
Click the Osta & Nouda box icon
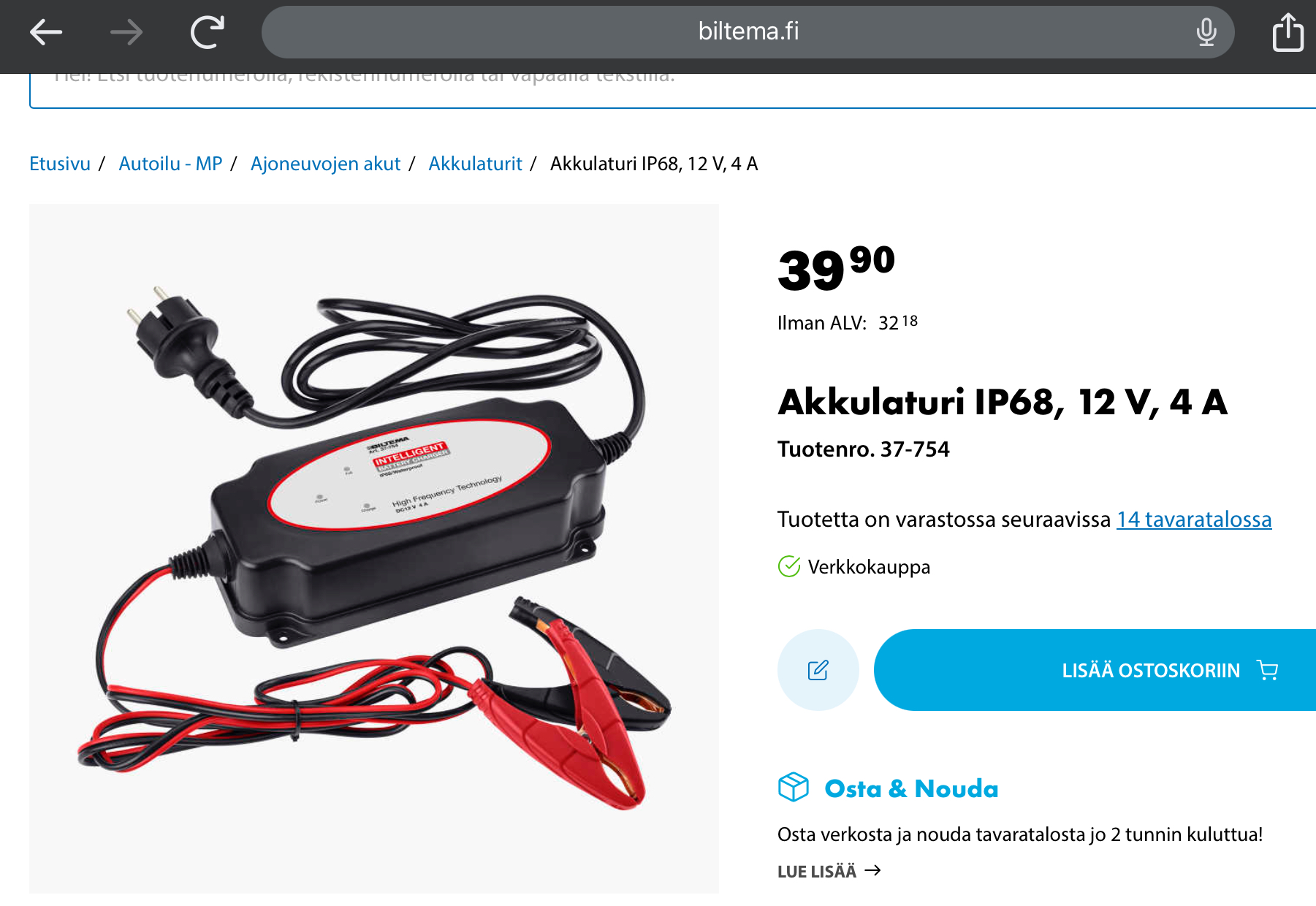794,788
